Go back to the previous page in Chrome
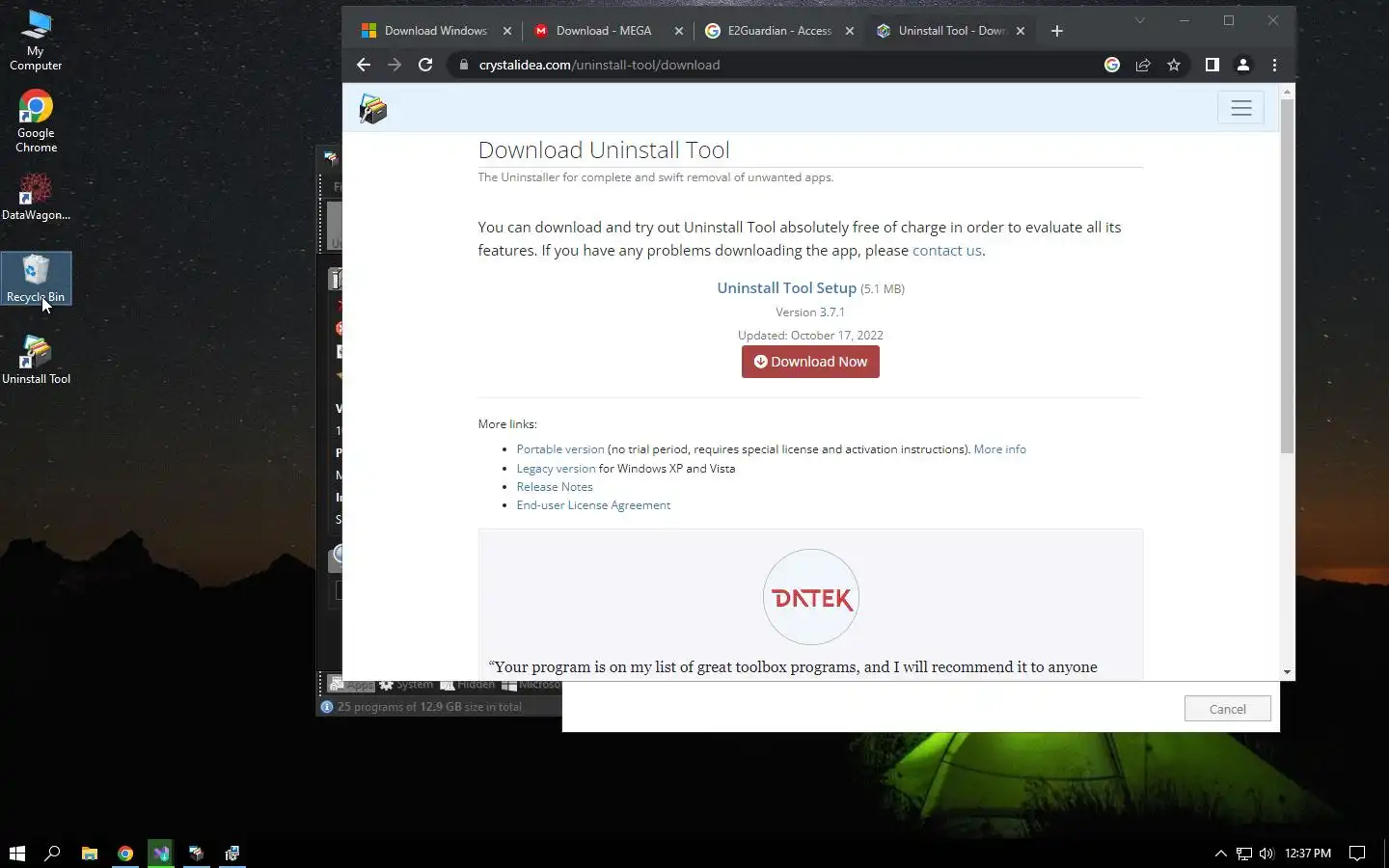This screenshot has width=1389, height=868. [364, 65]
